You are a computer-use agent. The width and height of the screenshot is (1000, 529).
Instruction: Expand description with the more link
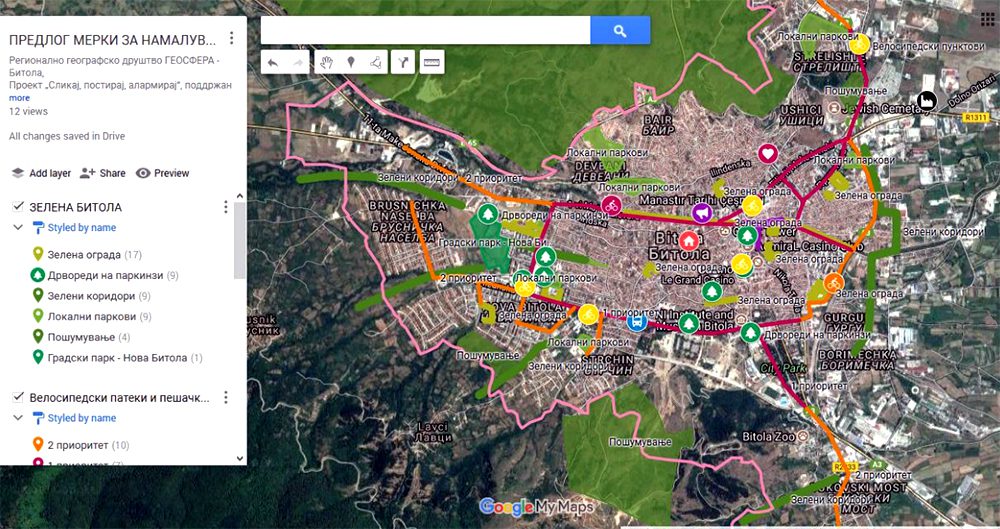19,99
